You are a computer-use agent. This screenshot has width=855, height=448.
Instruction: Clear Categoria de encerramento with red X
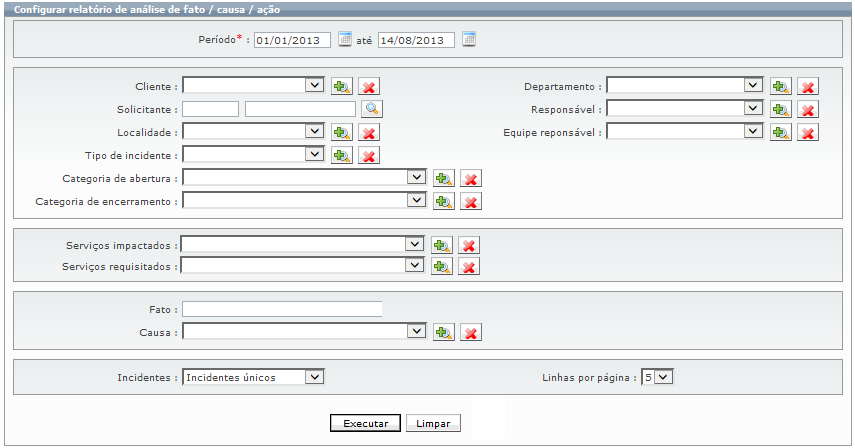471,201
